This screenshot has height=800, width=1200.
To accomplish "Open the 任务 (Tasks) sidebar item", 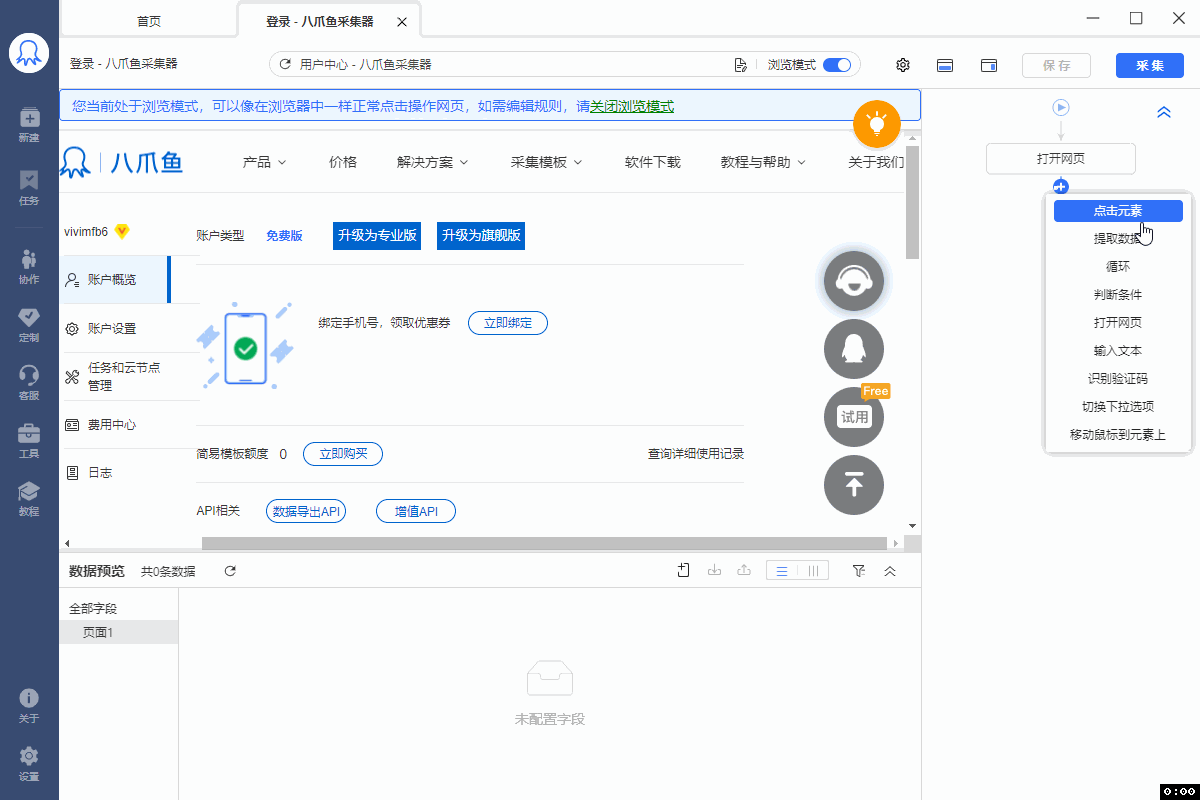I will coord(29,188).
